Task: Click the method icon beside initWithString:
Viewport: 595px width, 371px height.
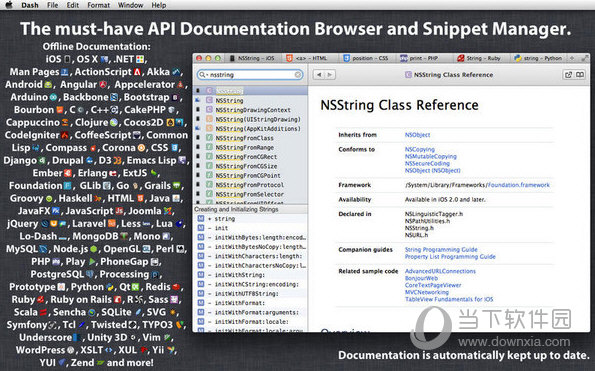Action: [x=201, y=275]
